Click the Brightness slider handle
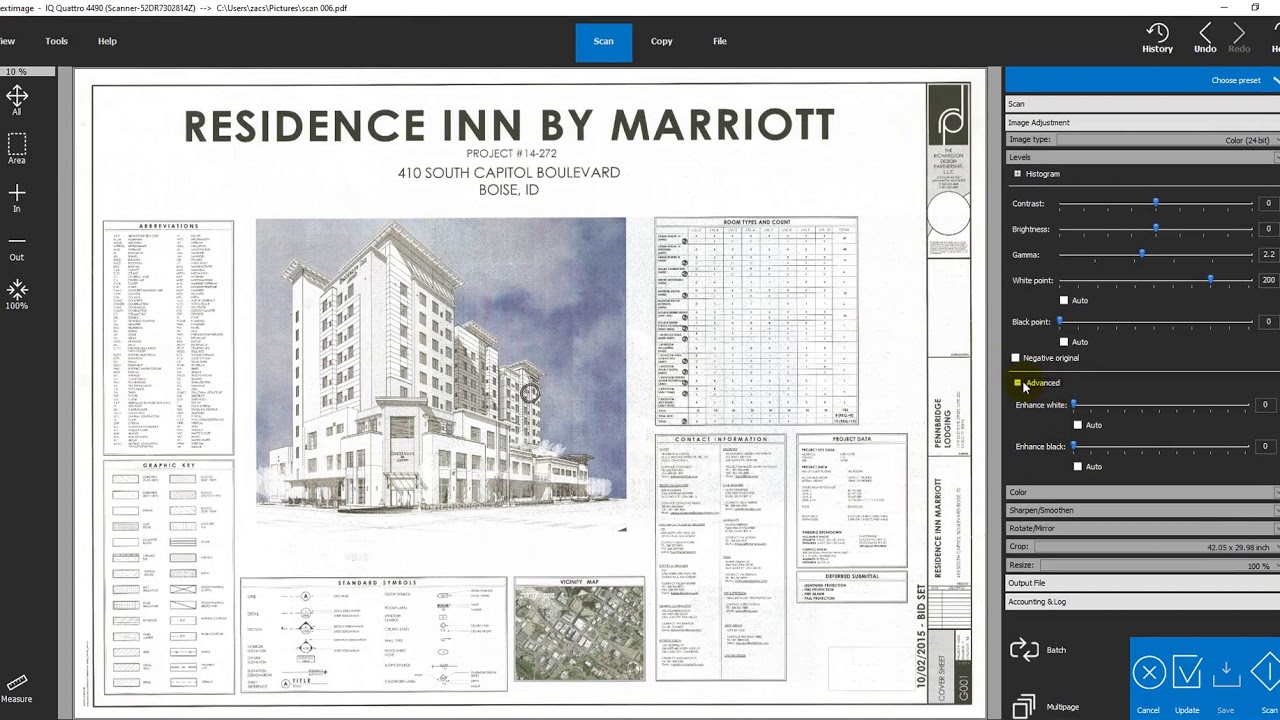This screenshot has width=1280, height=720. tap(1156, 229)
